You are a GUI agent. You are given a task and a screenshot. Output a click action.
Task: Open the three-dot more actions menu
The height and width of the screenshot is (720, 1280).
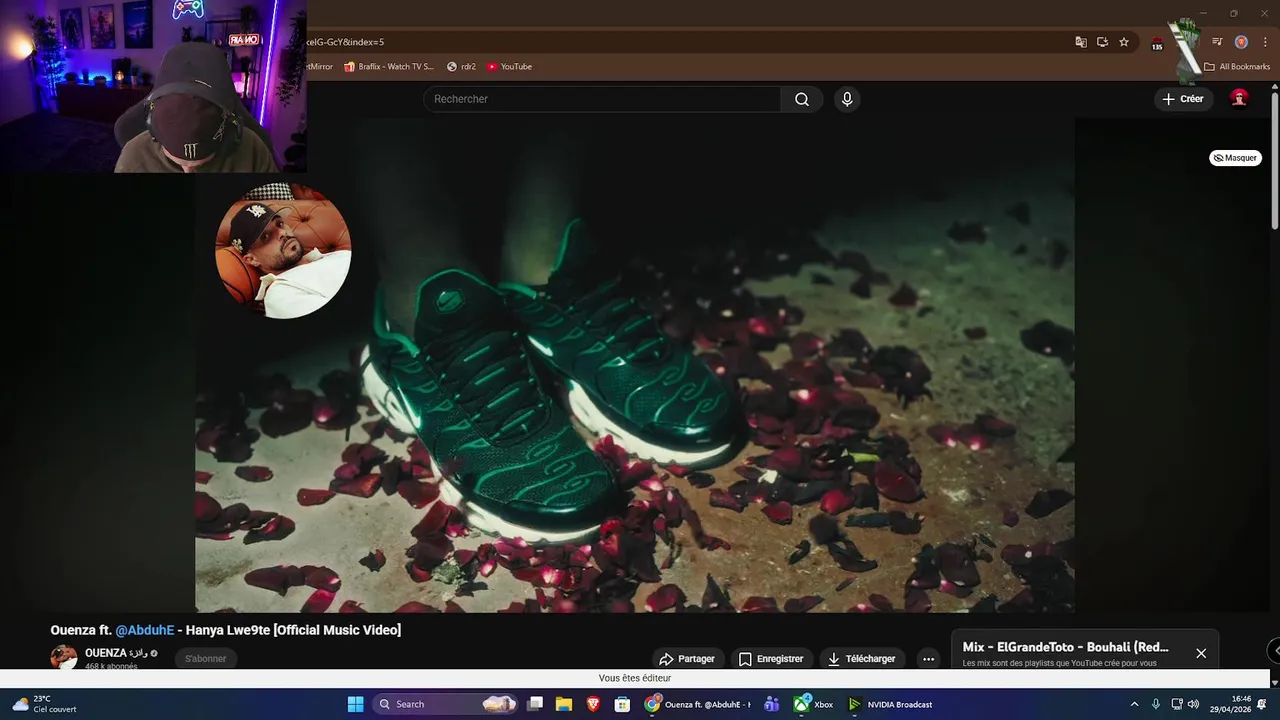(x=928, y=659)
